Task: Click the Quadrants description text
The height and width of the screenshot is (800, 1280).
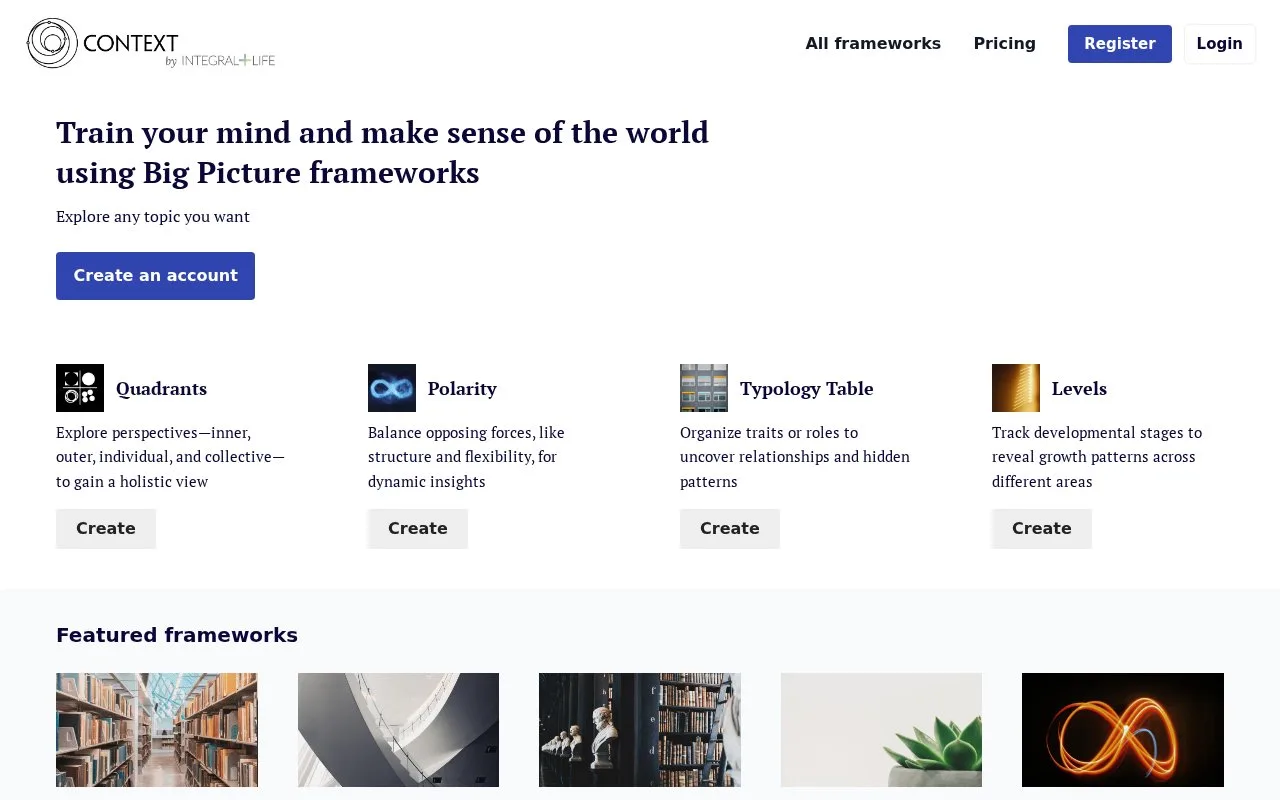Action: point(170,457)
